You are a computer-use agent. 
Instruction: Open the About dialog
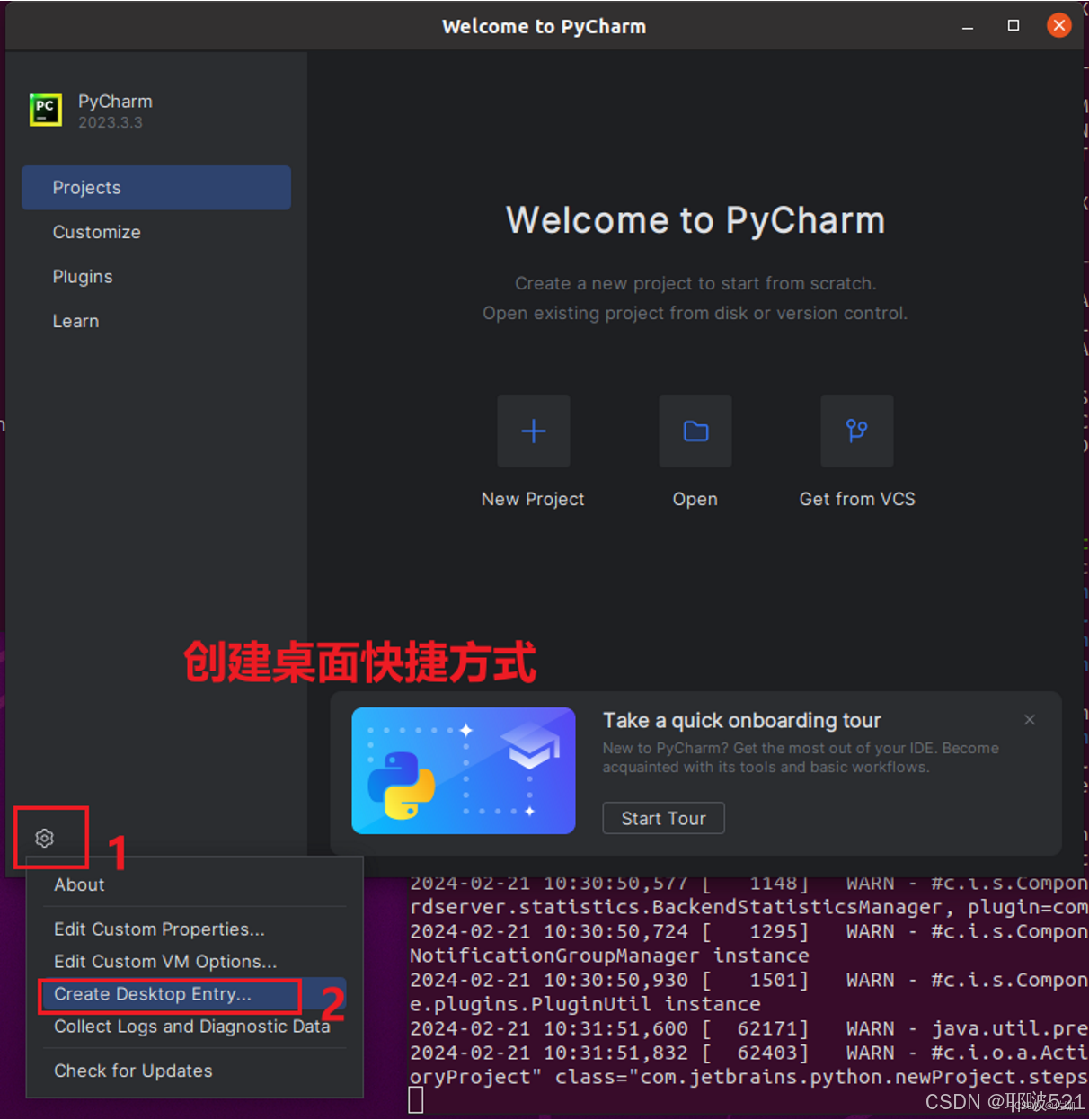coord(79,884)
